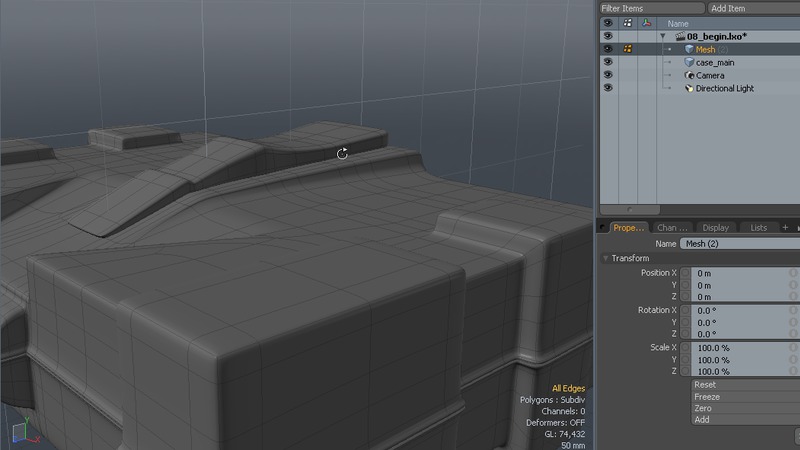Collapse the Transform section
800x450 pixels.
[606, 258]
